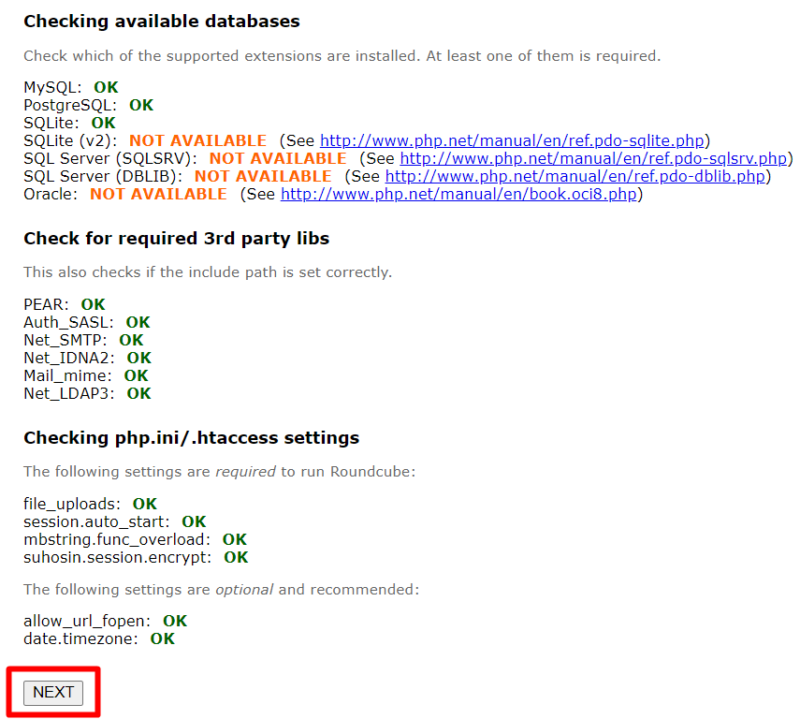Viewport: 800px width, 719px height.
Task: Click the OK status next to date.timezone
Action: pyautogui.click(x=162, y=639)
